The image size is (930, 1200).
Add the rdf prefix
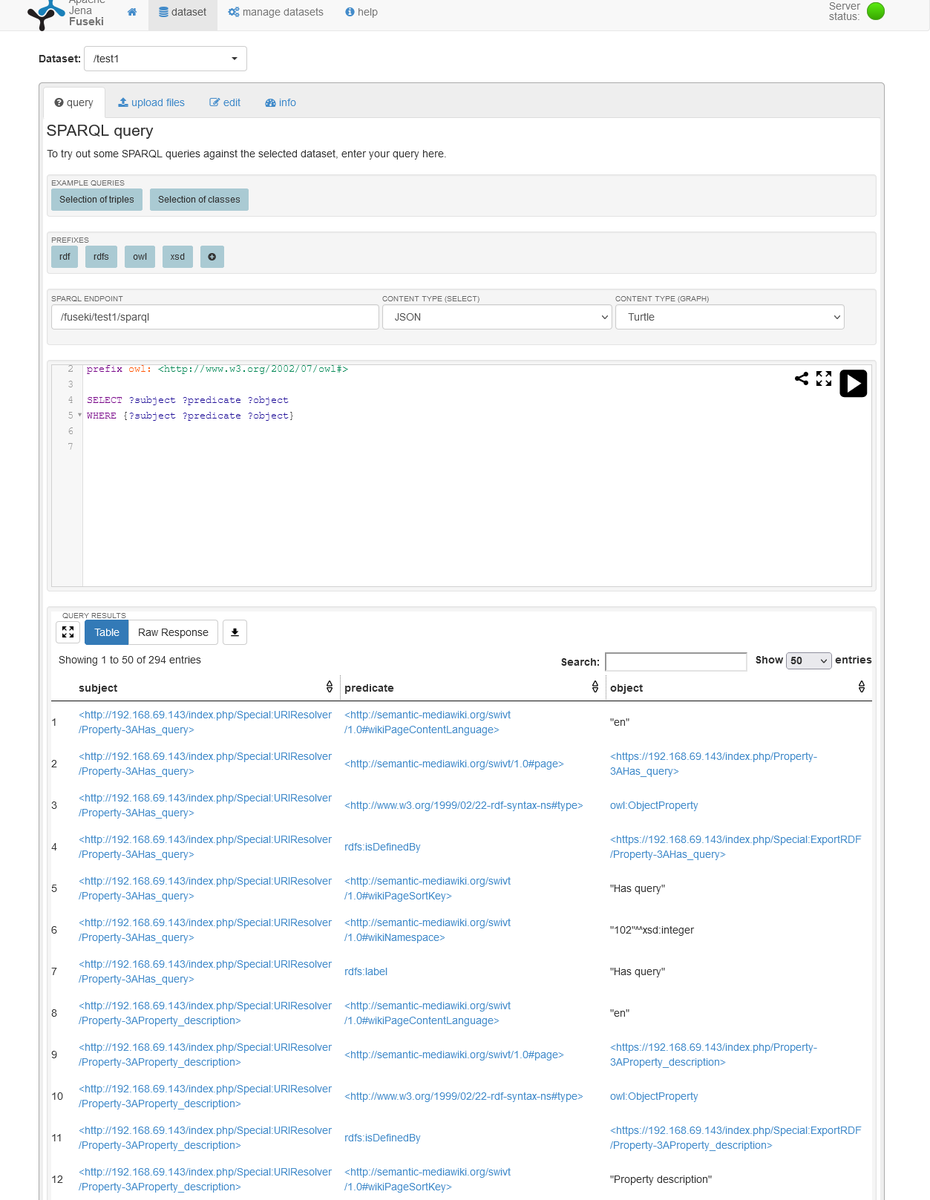tap(65, 257)
